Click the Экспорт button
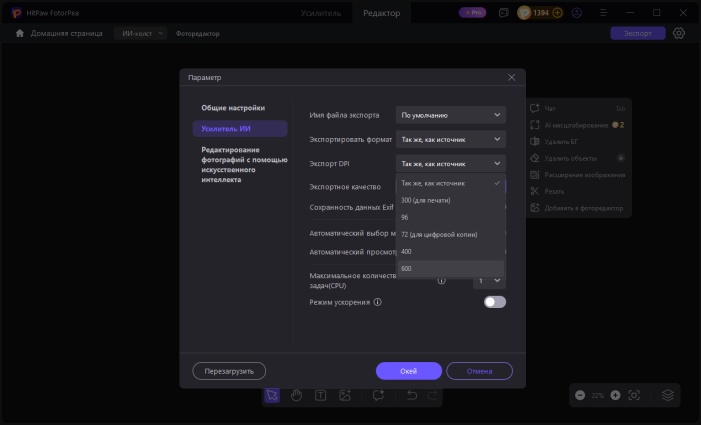 [638, 34]
